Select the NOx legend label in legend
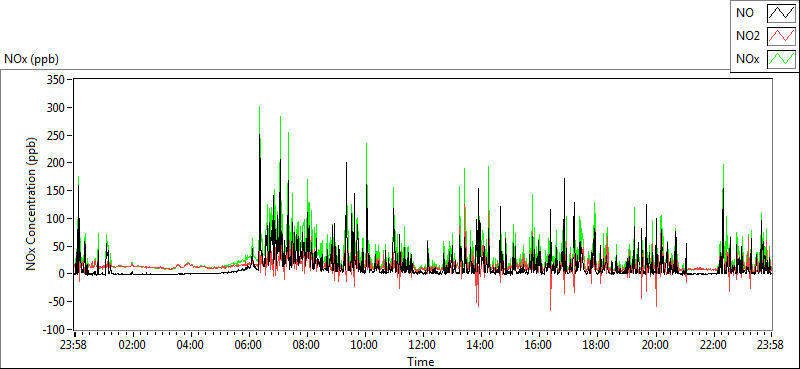This screenshot has height=369, width=800. 748,59
